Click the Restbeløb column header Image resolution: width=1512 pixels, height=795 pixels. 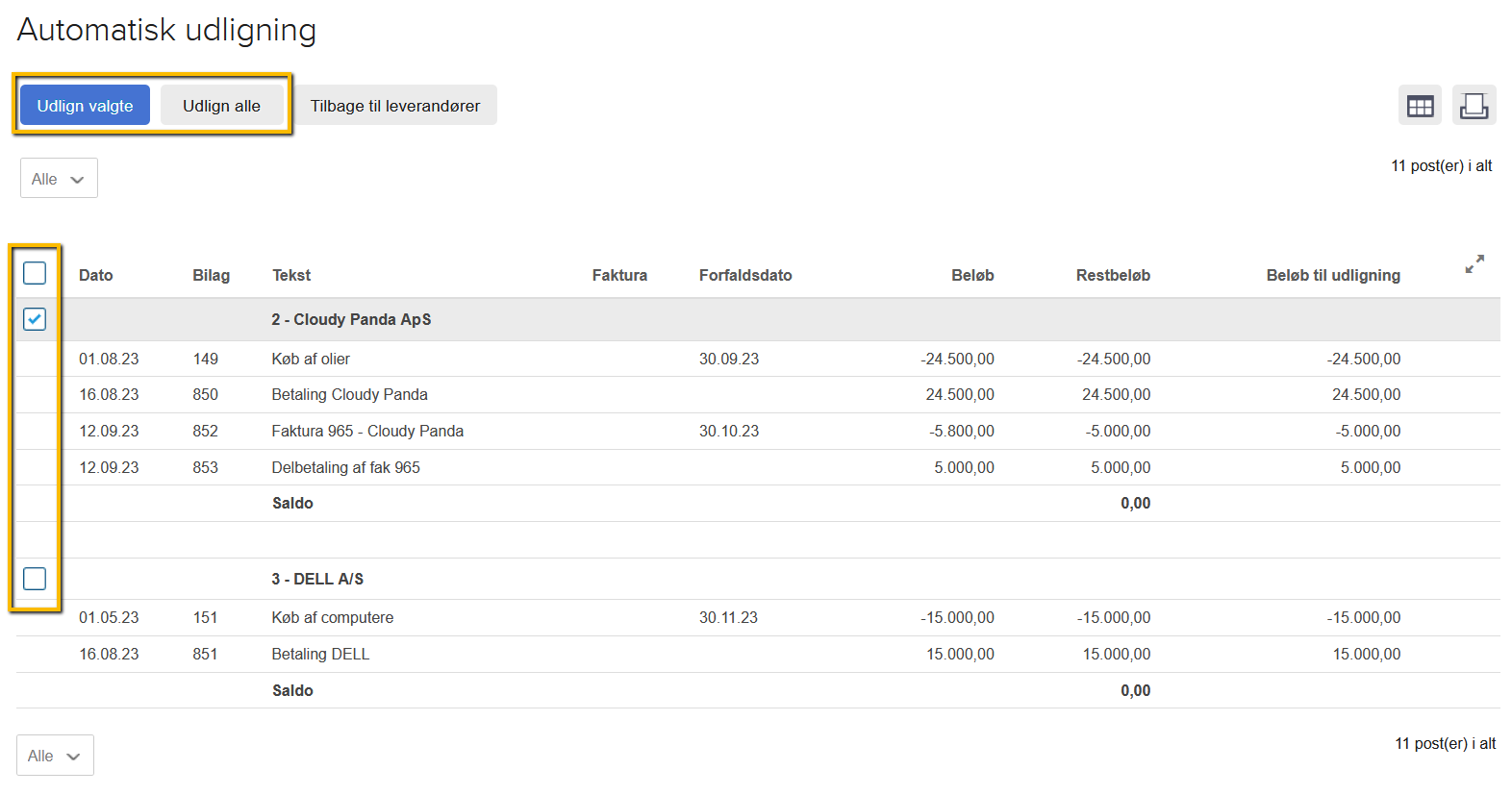[x=1112, y=276]
